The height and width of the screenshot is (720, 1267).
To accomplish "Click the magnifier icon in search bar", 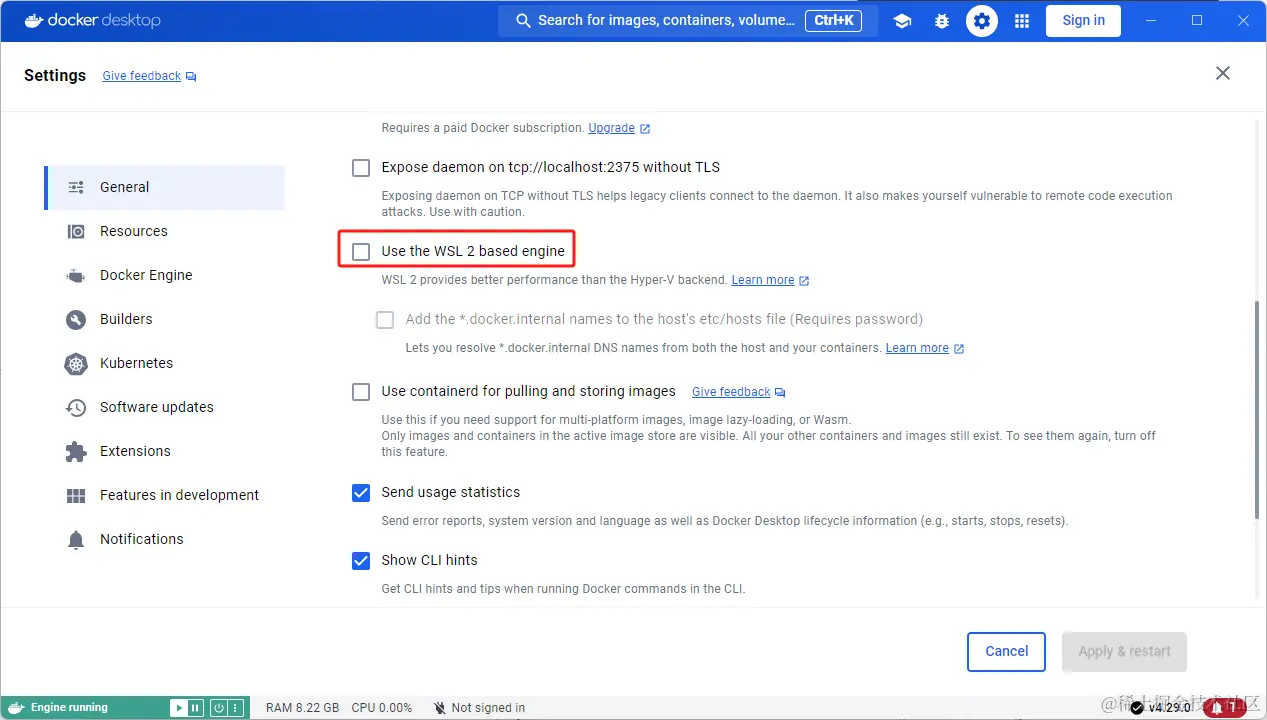I will pos(523,21).
